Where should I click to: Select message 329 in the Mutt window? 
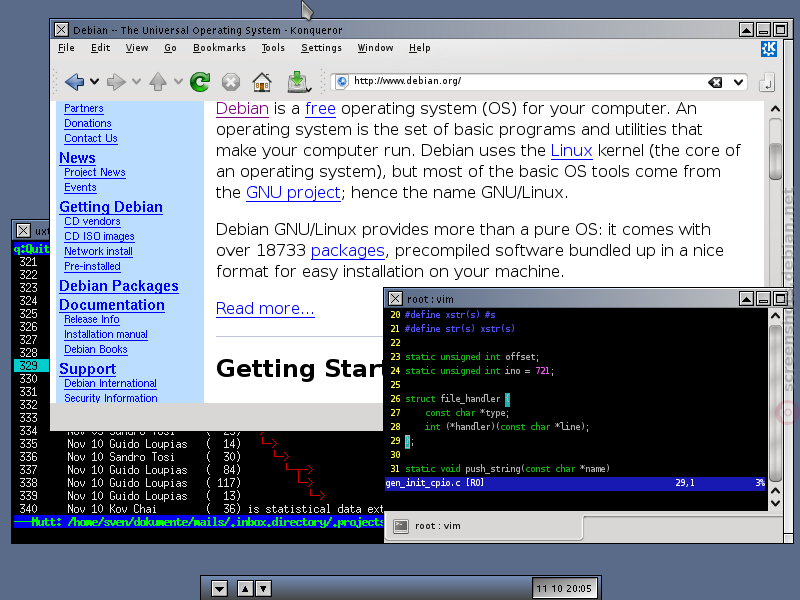[31, 366]
